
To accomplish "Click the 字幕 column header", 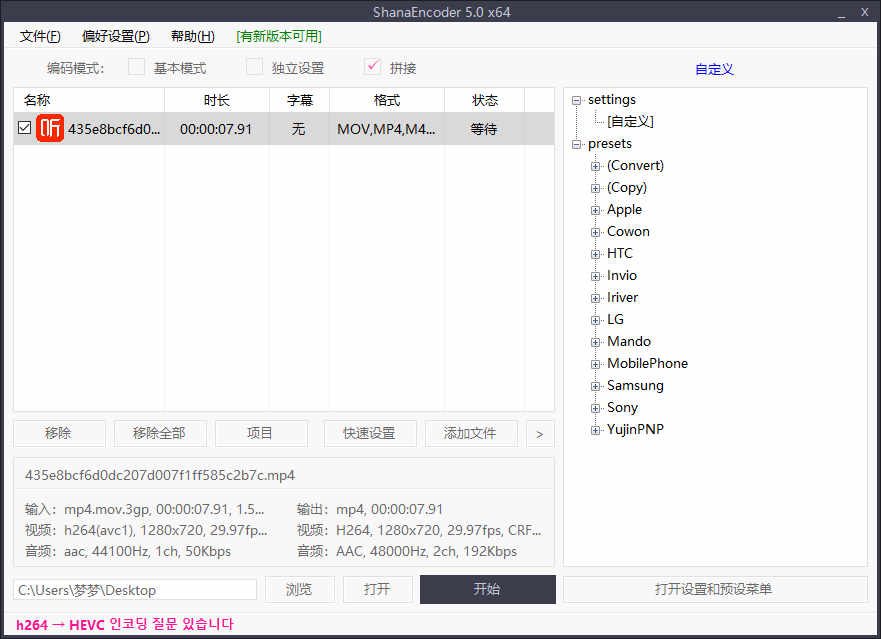I will point(299,100).
